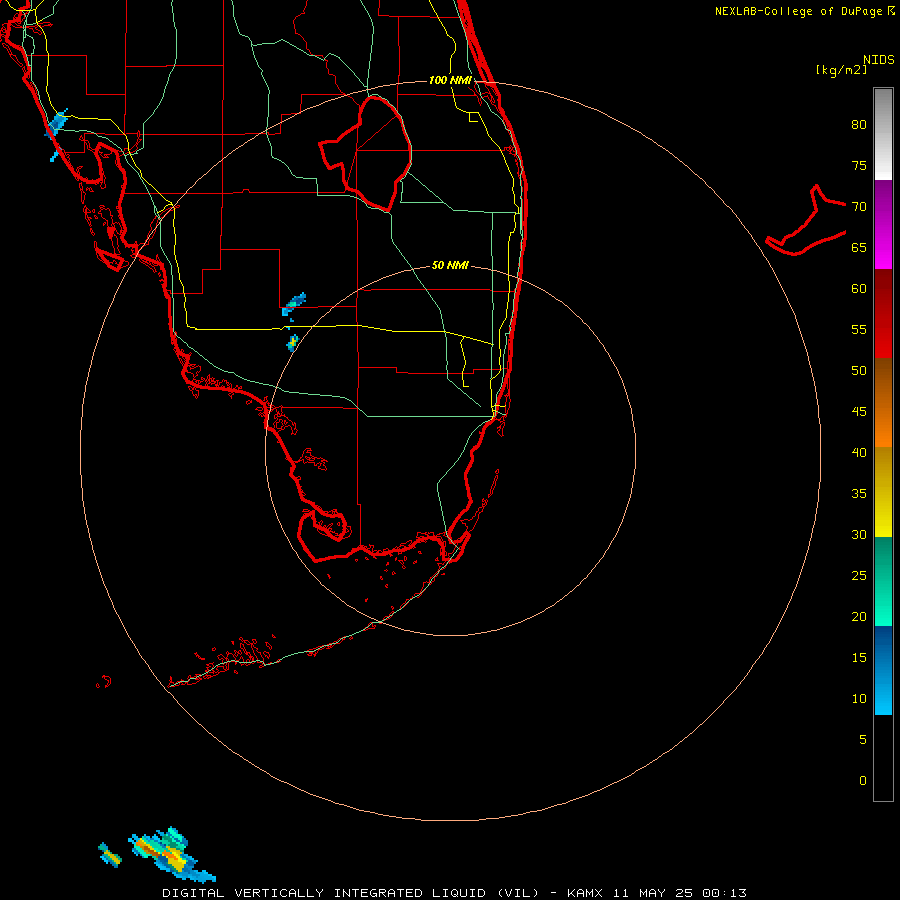This screenshot has width=900, height=900.
Task: Pick the yellow band of the color bar
Action: pyautogui.click(x=883, y=492)
